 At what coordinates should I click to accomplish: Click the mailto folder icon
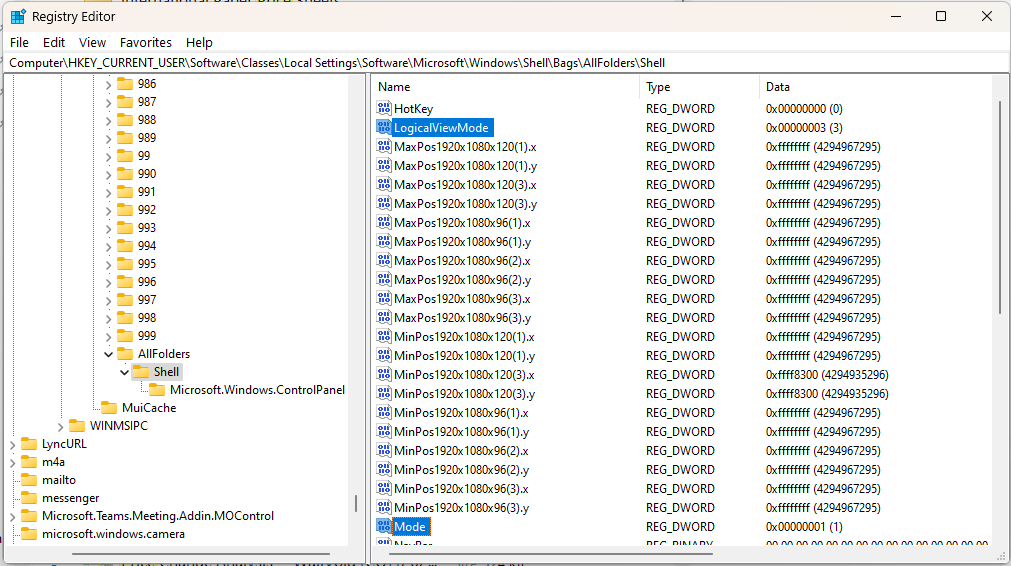29,480
